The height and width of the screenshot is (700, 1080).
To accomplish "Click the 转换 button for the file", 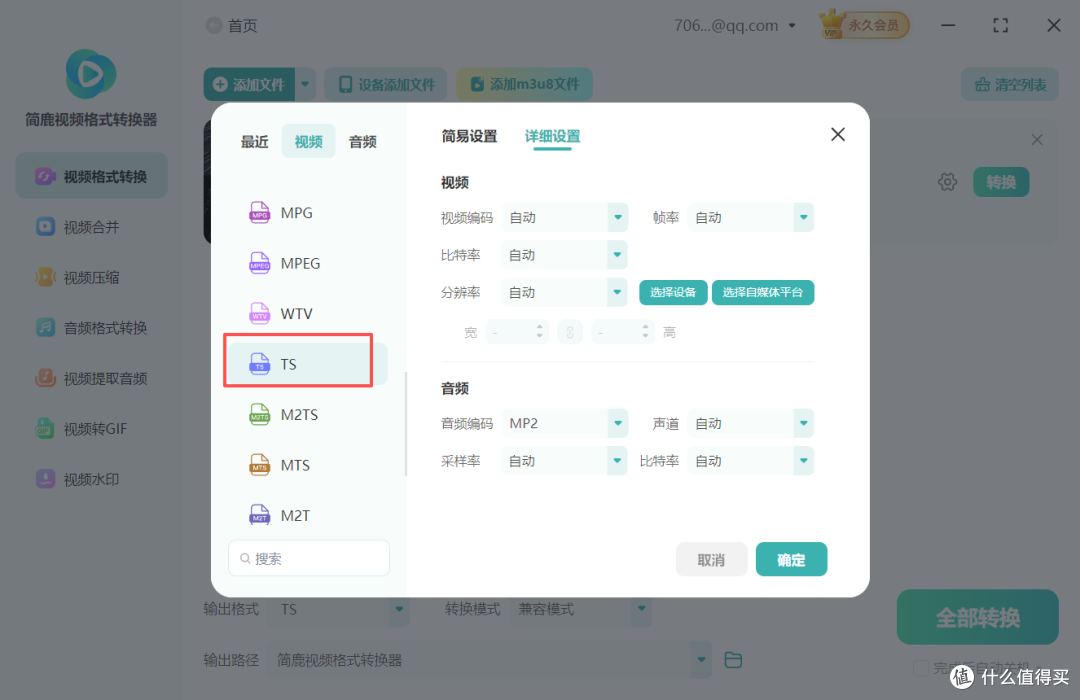I will pyautogui.click(x=1001, y=182).
